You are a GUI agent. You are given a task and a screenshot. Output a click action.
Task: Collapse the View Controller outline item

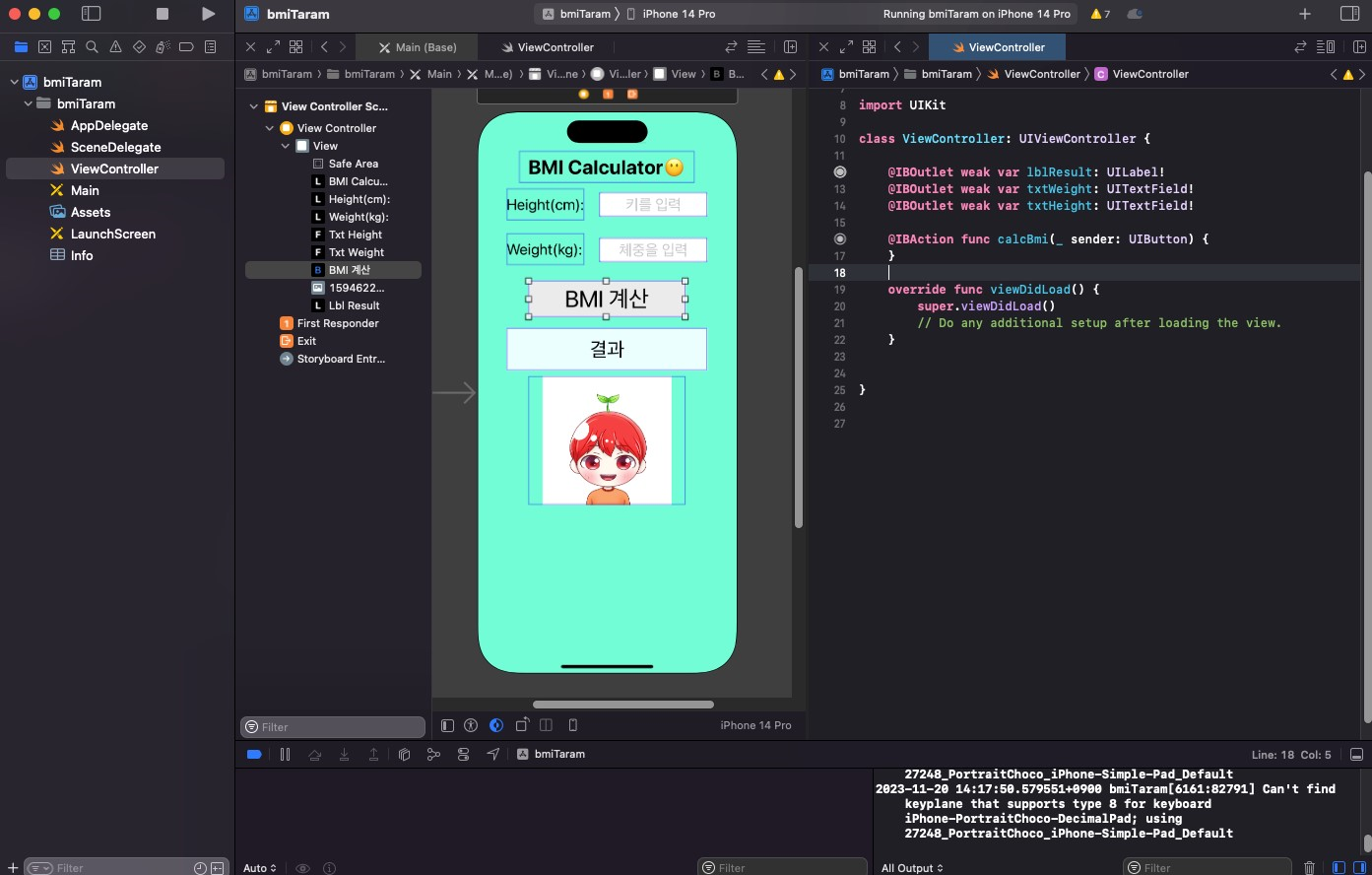(x=269, y=128)
